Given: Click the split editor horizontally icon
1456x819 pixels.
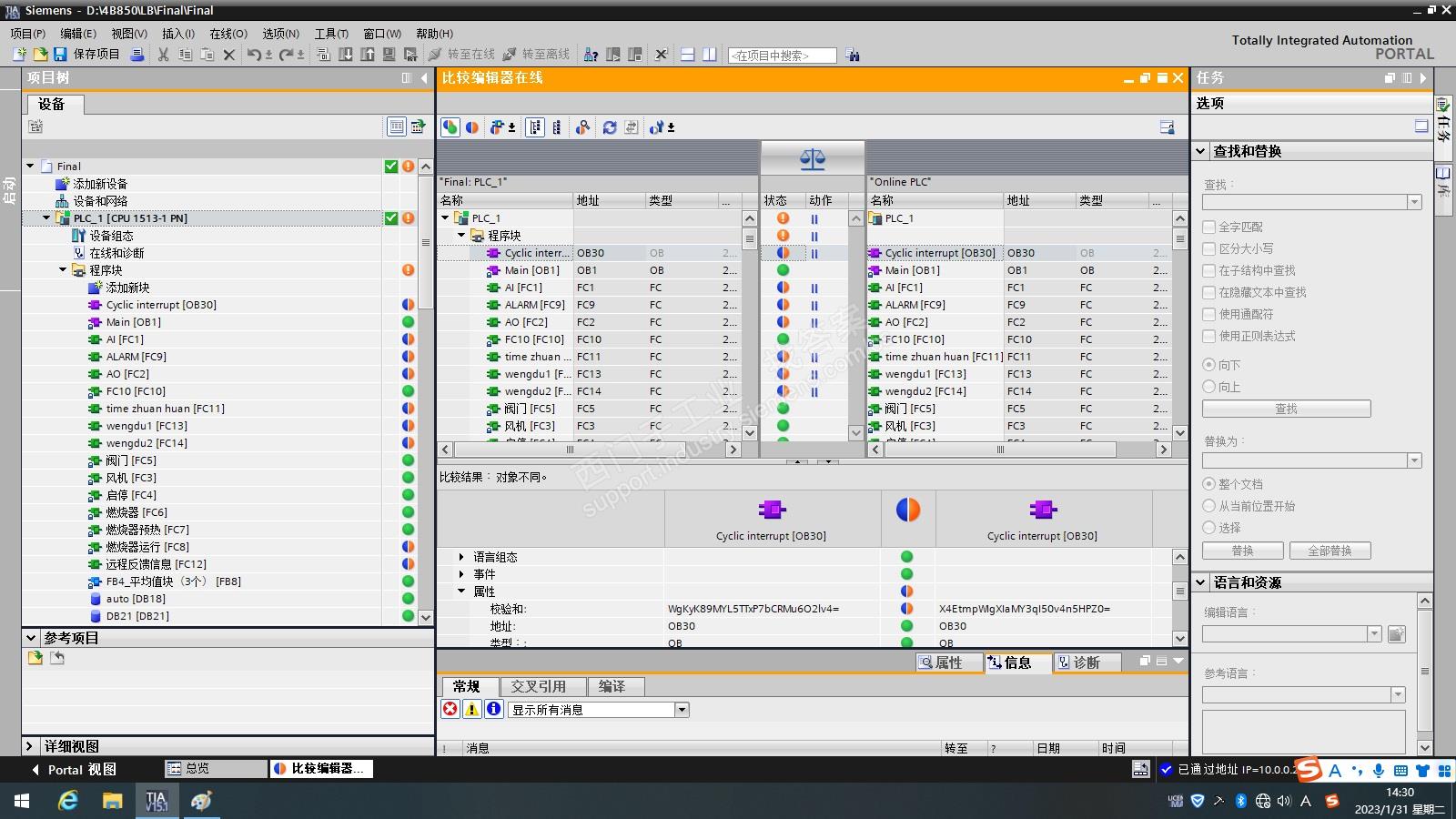Looking at the screenshot, I should click(x=688, y=55).
